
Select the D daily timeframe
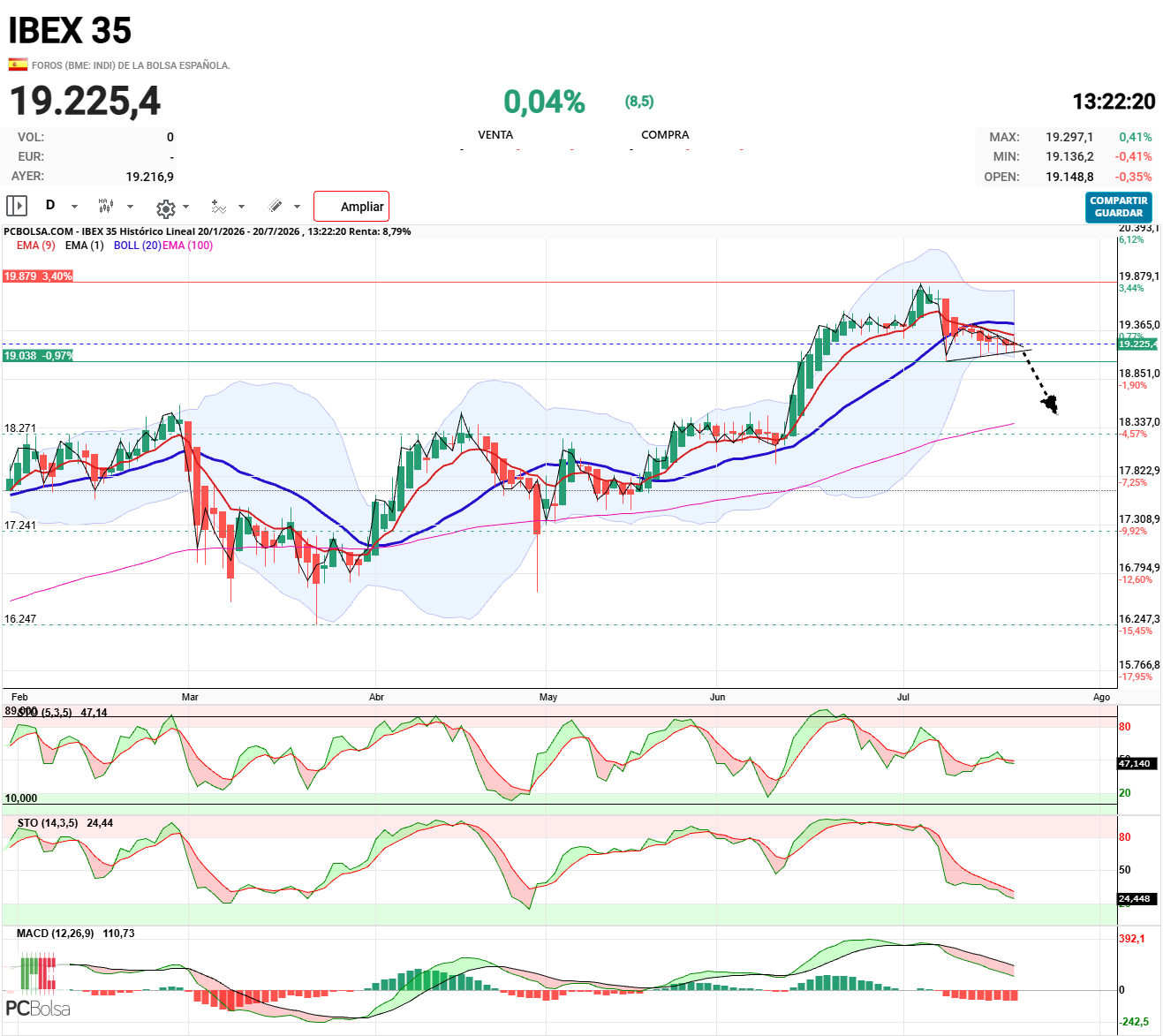pyautogui.click(x=50, y=205)
